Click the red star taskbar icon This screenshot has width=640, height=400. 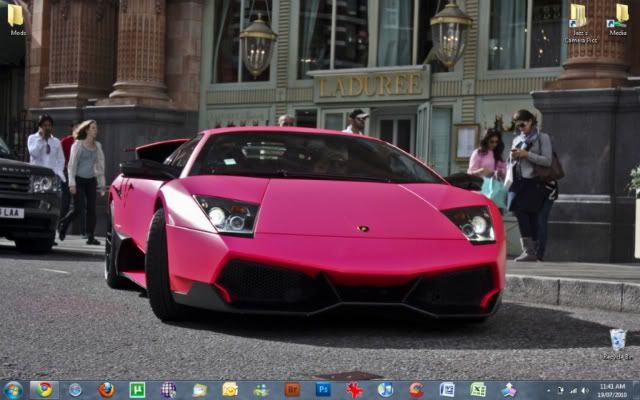(x=354, y=389)
